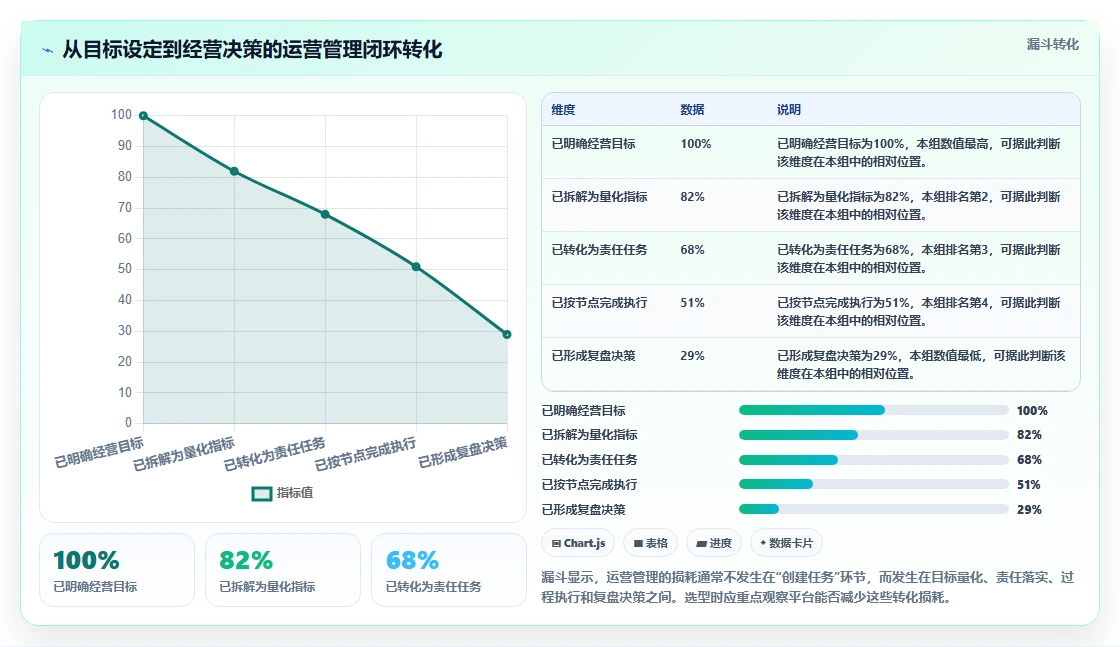Click progress list label 已按节点完成执行
This screenshot has height=647, width=1120.
tap(589, 484)
